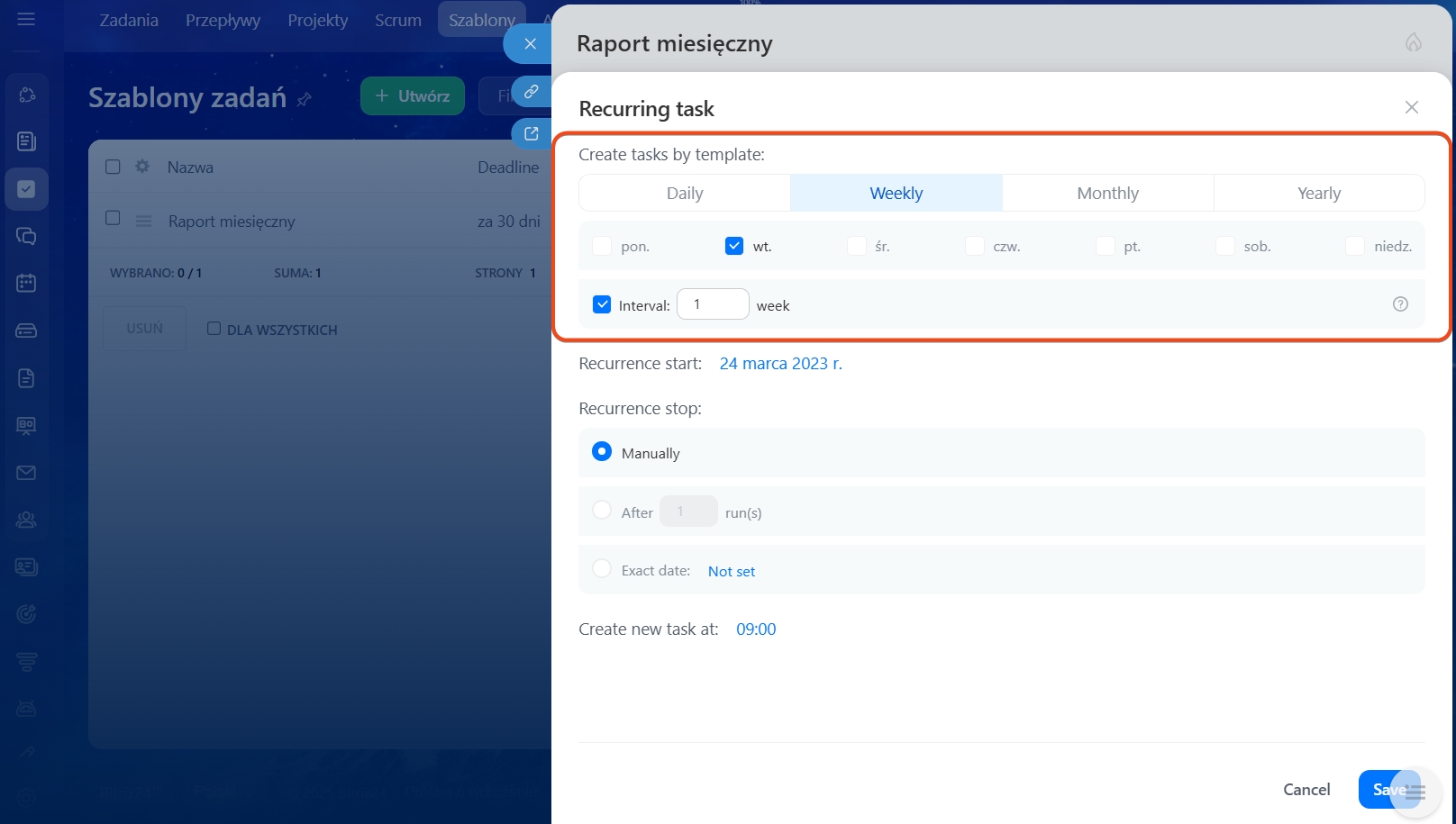
Task: Check the pon. weekday checkbox
Action: (602, 246)
